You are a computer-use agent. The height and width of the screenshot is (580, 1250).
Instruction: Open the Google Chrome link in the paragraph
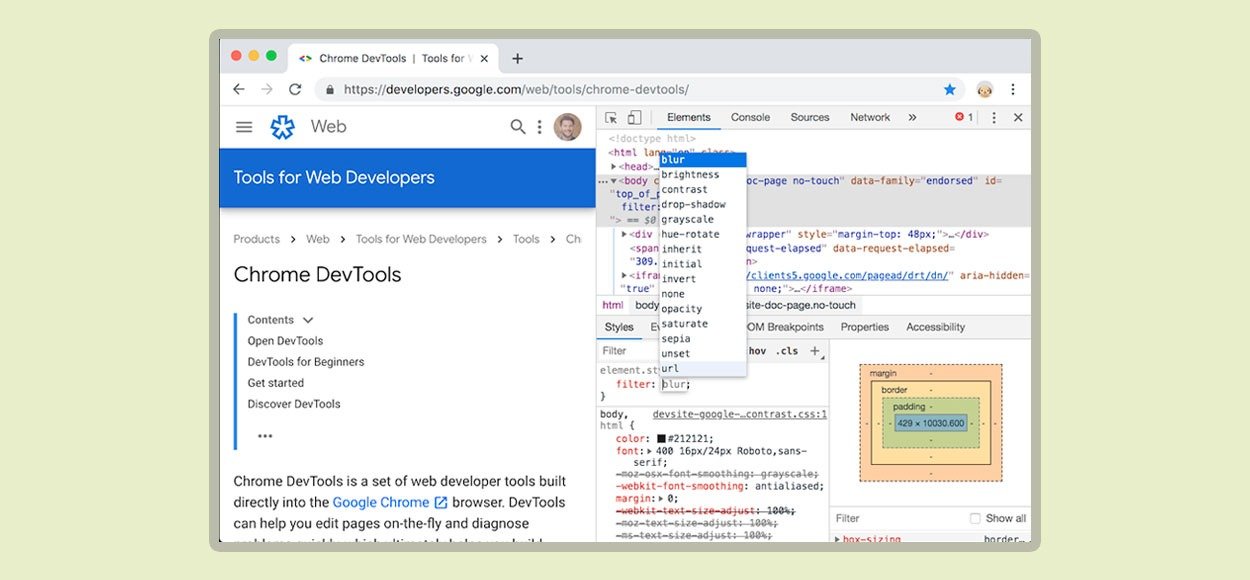pos(381,503)
